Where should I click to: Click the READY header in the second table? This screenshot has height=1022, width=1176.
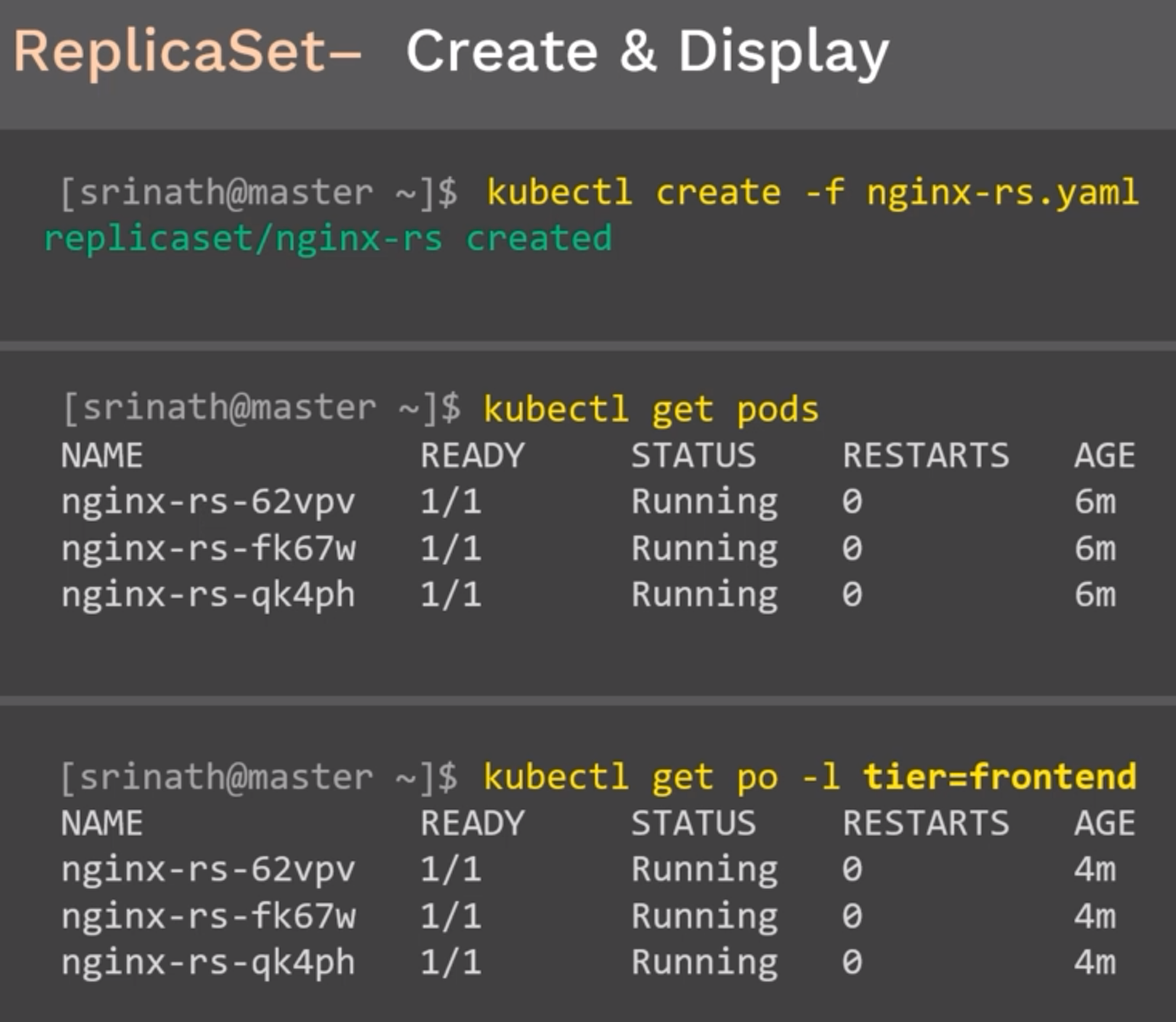coord(472,823)
